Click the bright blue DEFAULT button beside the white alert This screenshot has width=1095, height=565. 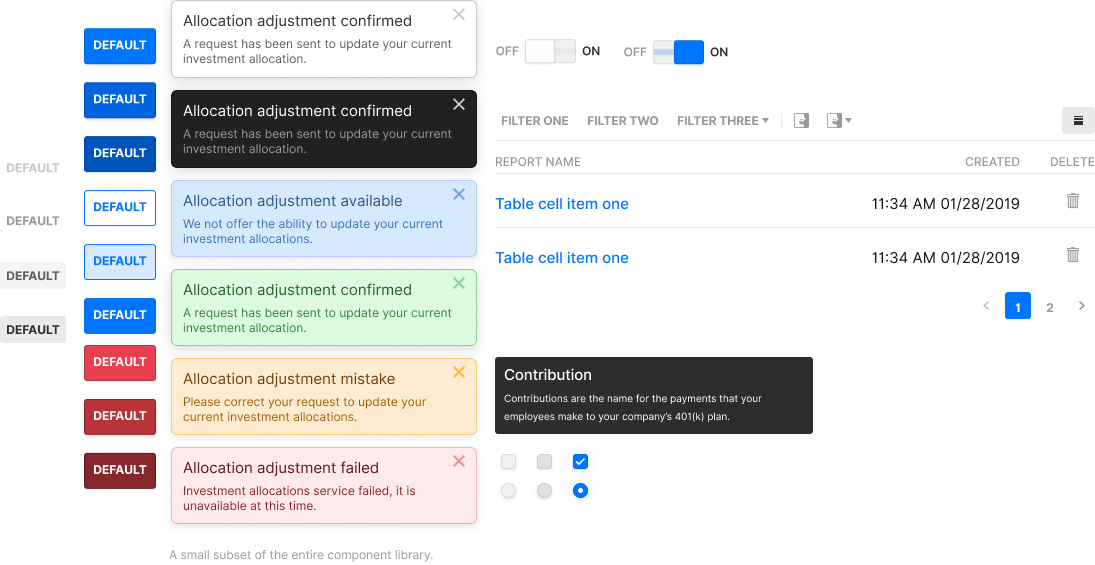(120, 45)
